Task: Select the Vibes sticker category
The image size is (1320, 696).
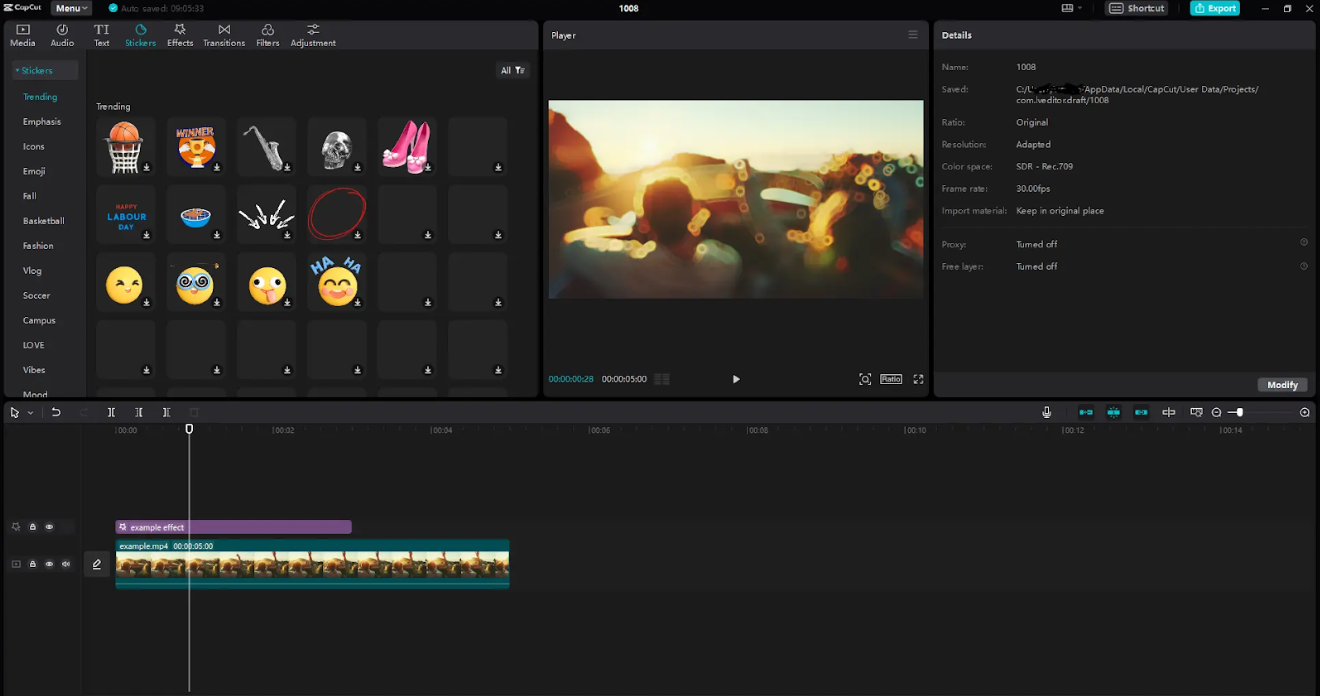Action: coord(34,370)
